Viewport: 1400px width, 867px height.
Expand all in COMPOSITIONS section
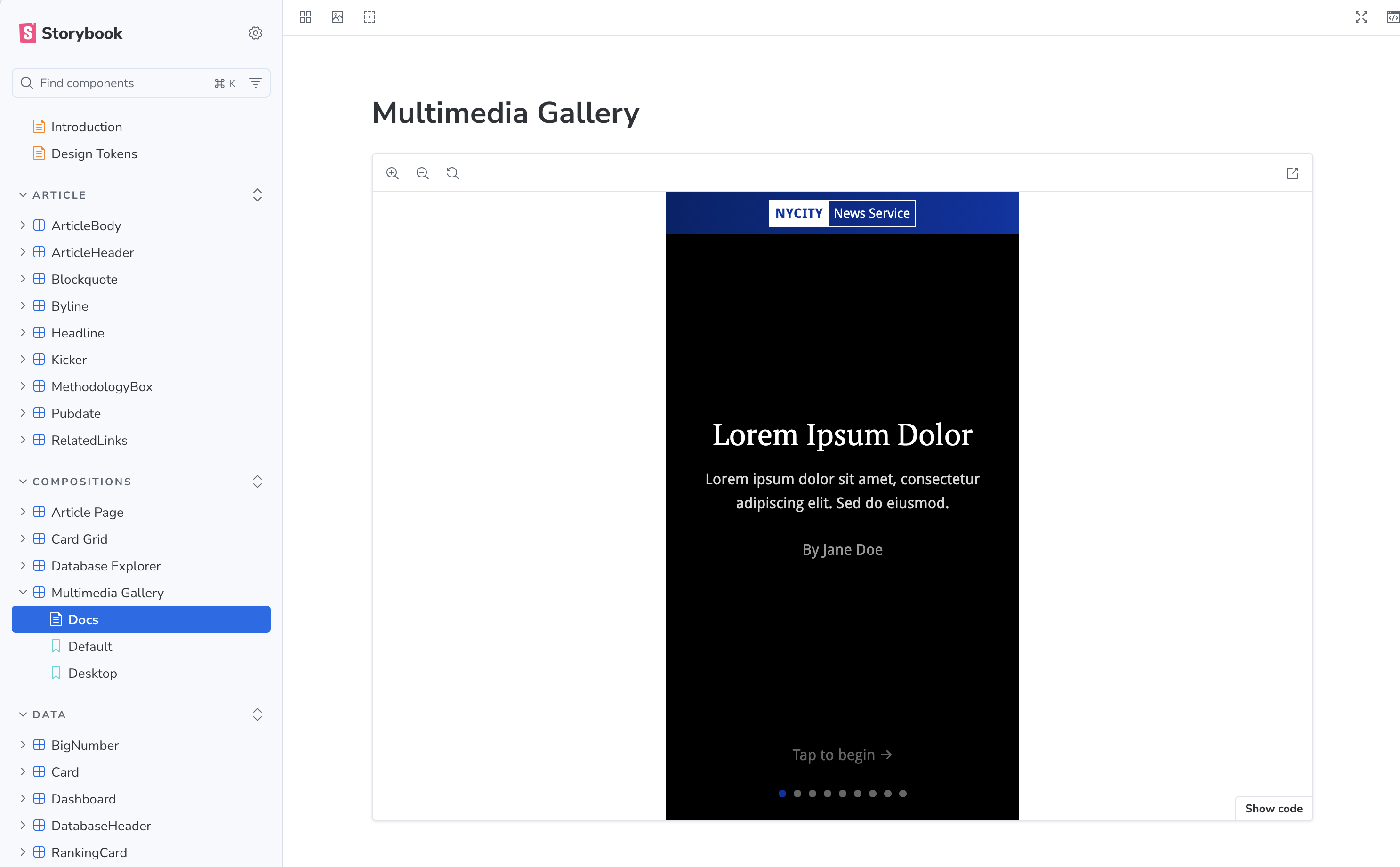[x=257, y=482]
